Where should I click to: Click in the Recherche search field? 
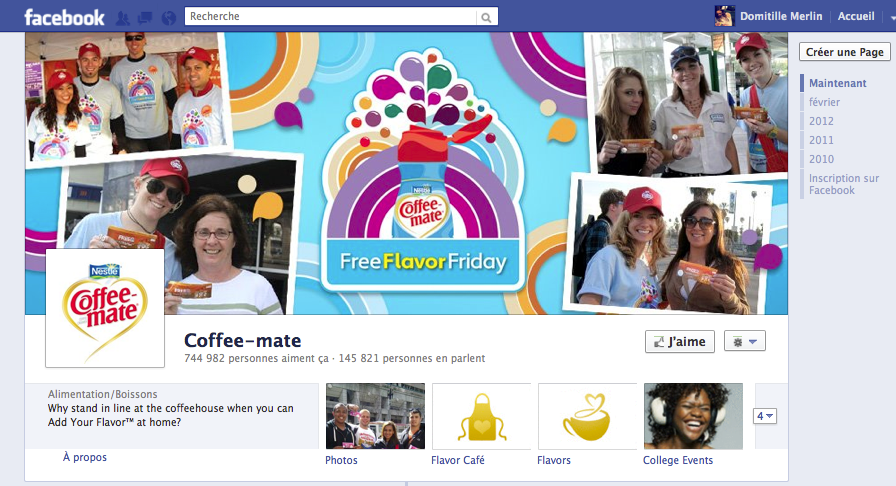click(x=330, y=17)
